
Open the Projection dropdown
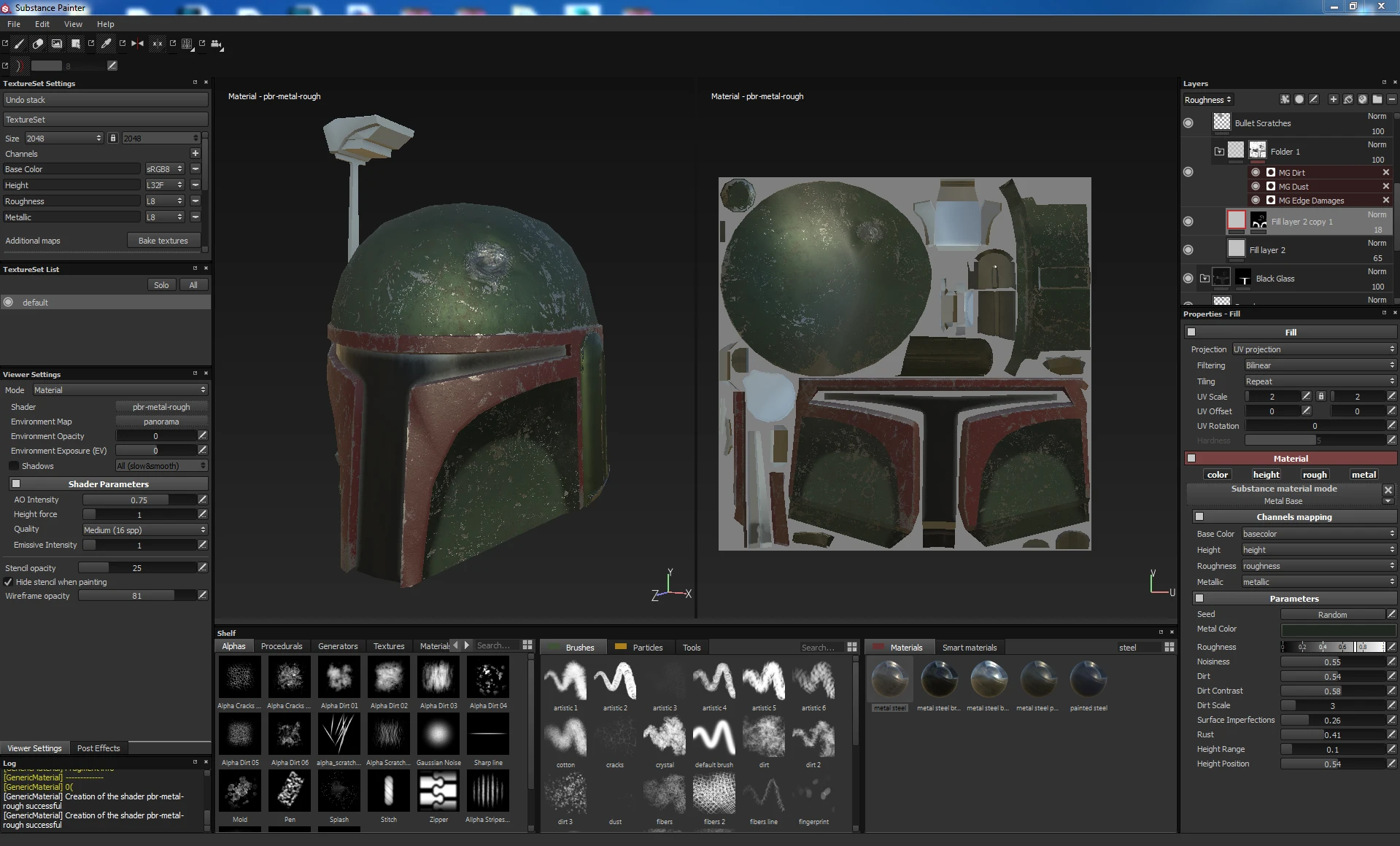[1314, 349]
